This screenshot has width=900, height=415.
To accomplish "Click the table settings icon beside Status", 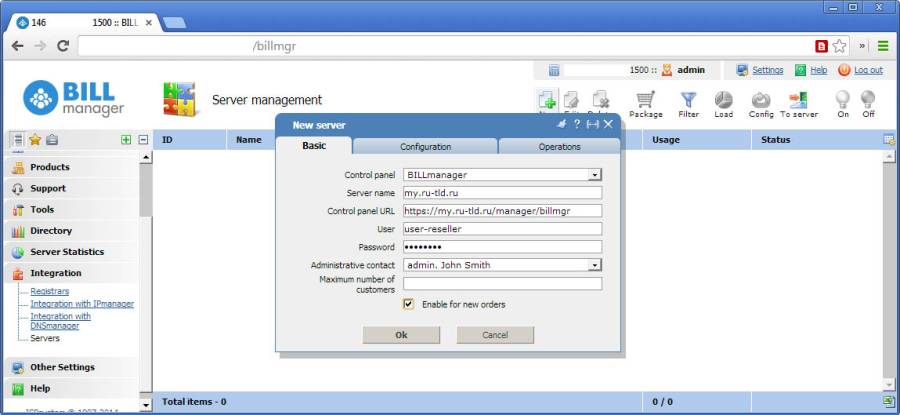I will (889, 139).
